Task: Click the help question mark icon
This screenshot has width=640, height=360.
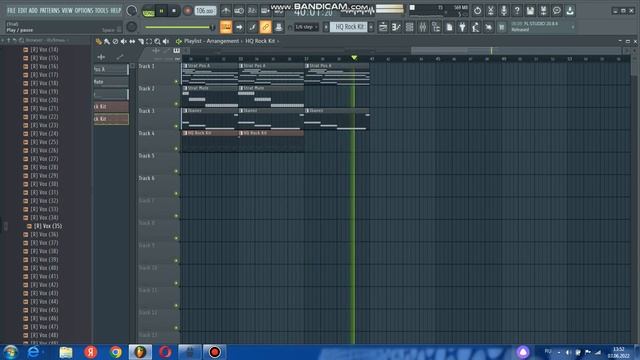Action: [x=517, y=11]
